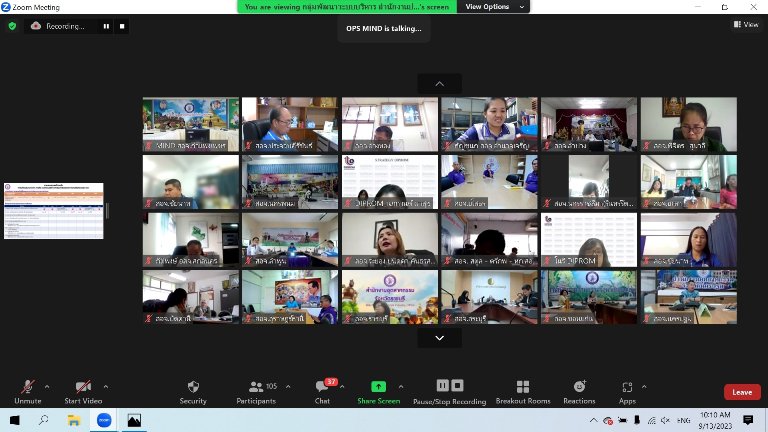Open the Apps panel
This screenshot has height=432, width=768.
click(627, 392)
